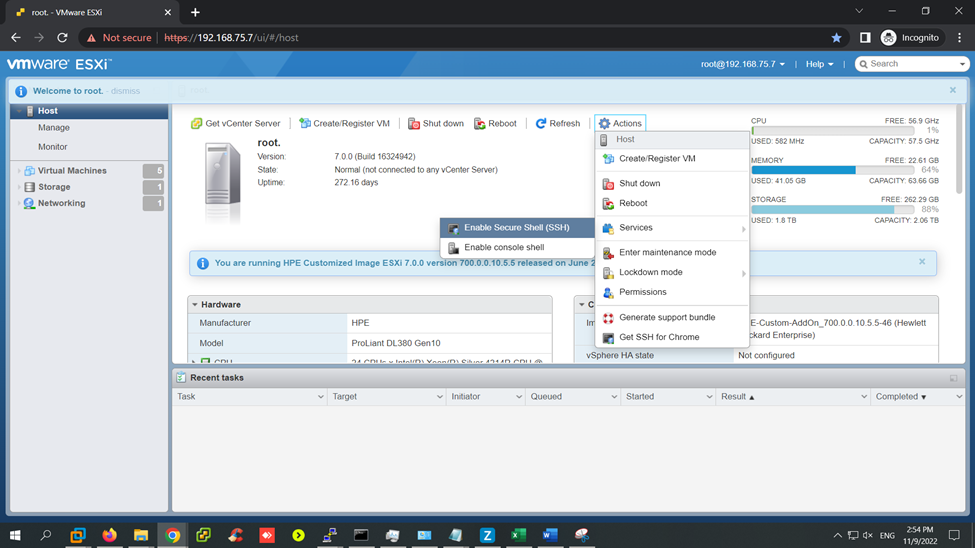Close the HPE Customized Image notification
975x548 pixels.
922,262
